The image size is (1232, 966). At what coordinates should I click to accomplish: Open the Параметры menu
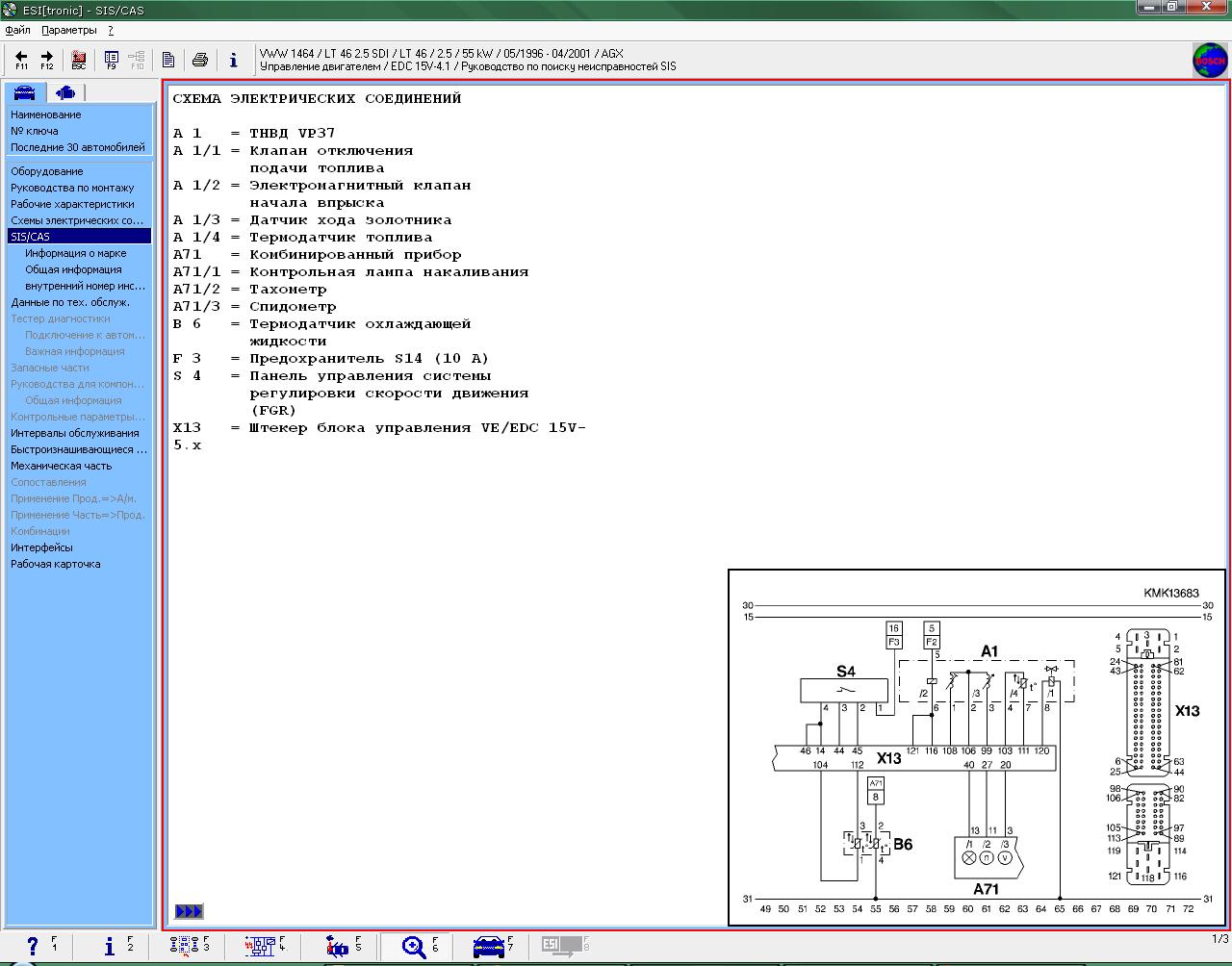pos(69,30)
